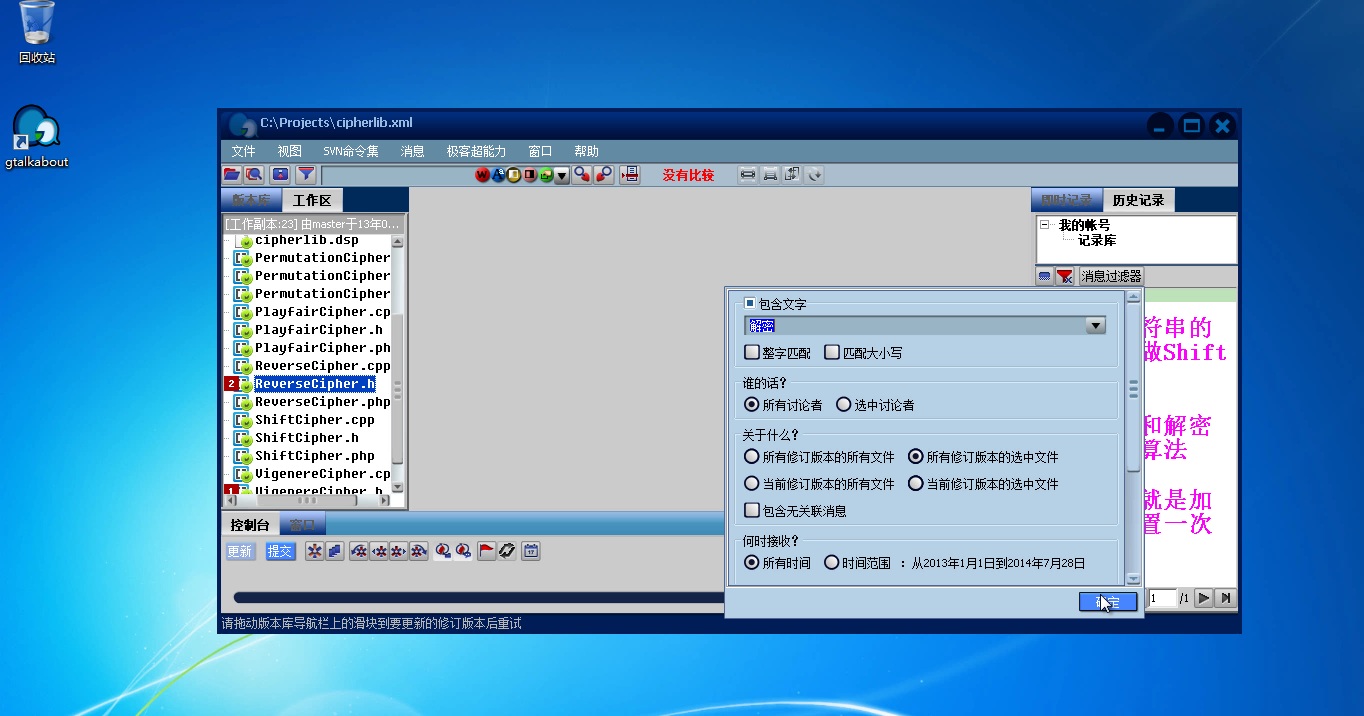The width and height of the screenshot is (1364, 716).
Task: Open the black arrow dropdown after green icon
Action: click(562, 175)
